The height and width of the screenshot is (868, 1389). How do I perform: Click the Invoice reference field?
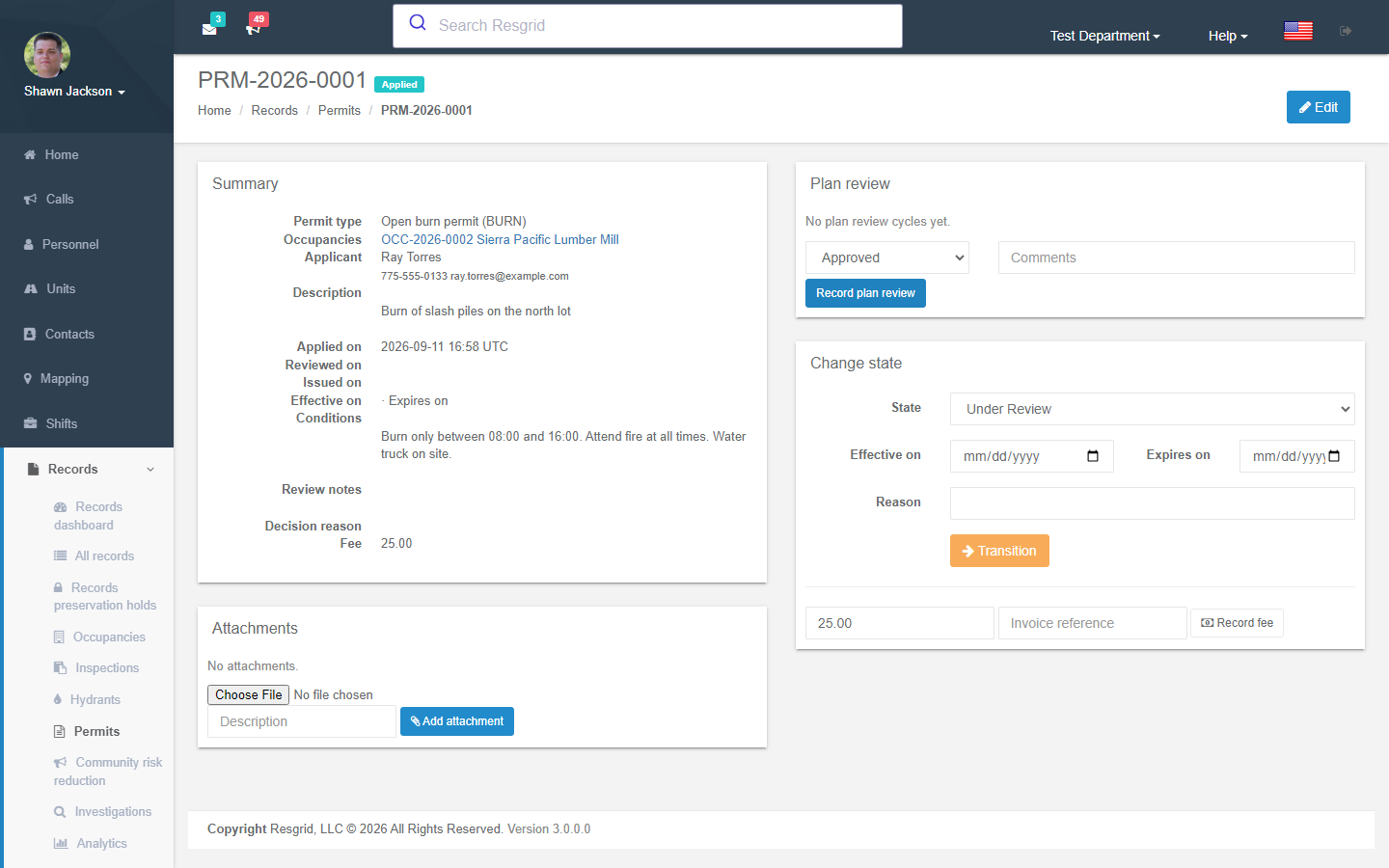(1093, 623)
